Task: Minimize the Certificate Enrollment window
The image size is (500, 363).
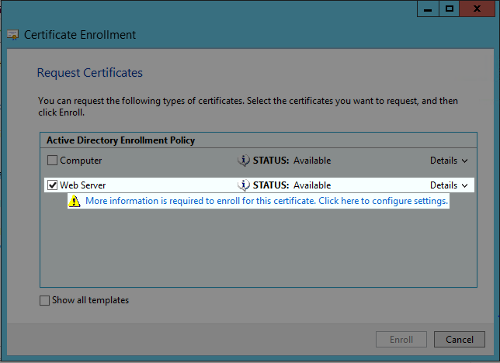Action: pyautogui.click(x=428, y=9)
